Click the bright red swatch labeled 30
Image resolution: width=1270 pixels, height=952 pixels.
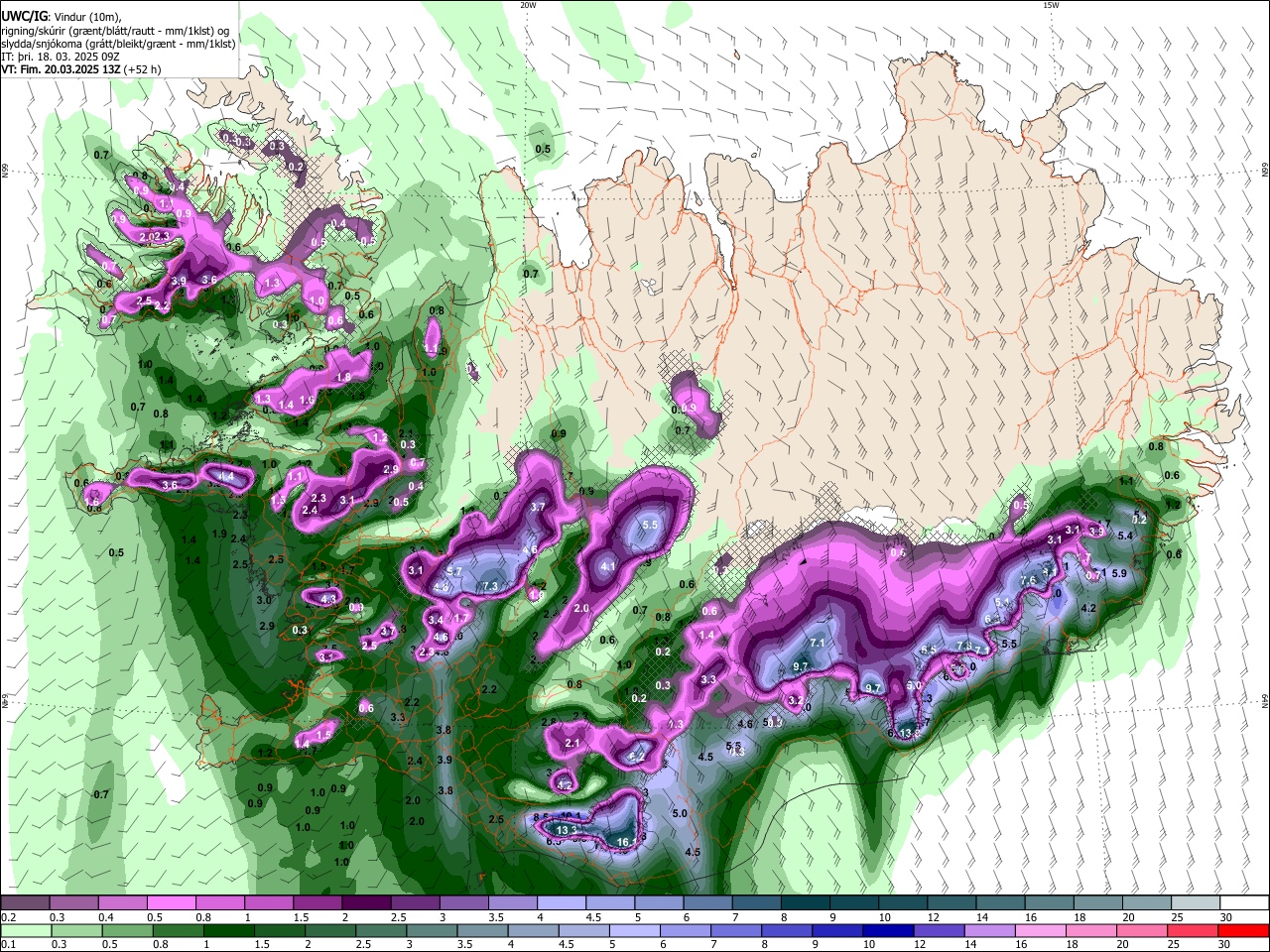tap(1242, 930)
